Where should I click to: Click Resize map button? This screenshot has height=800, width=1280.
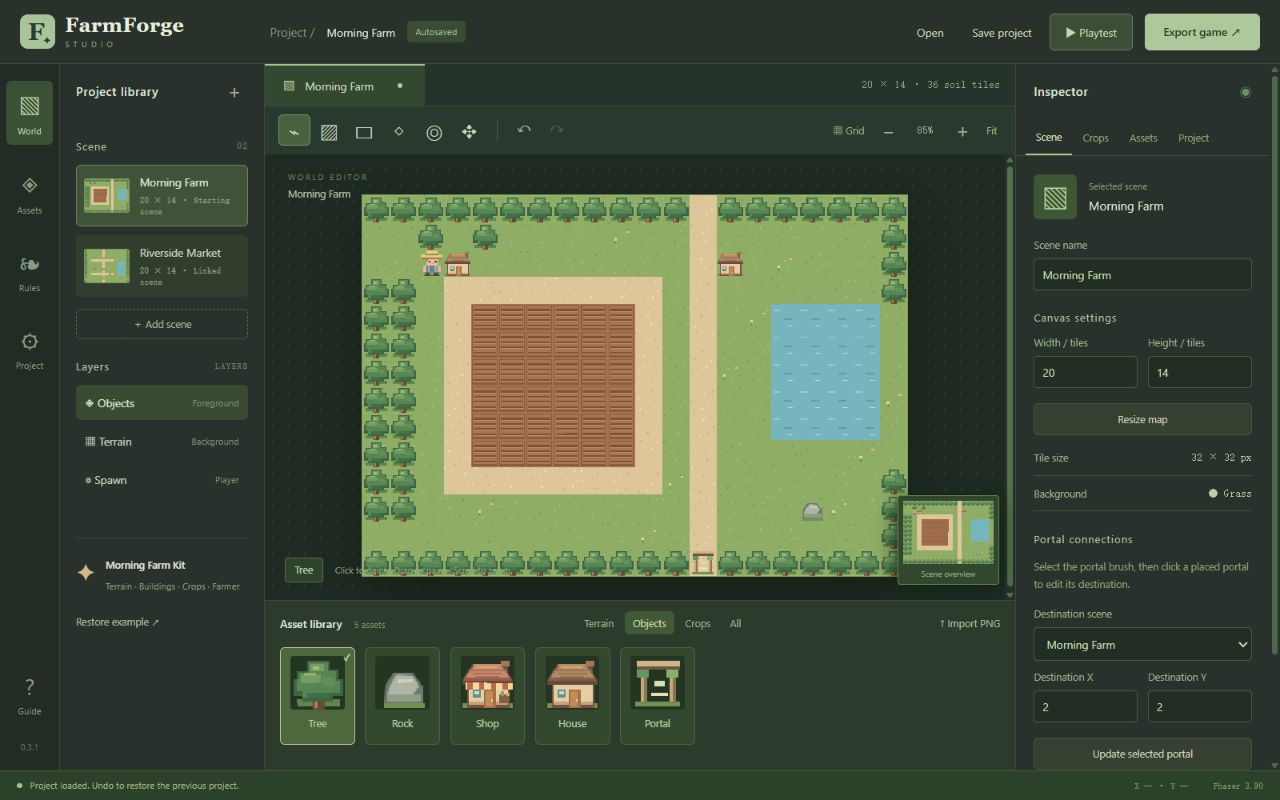click(x=1142, y=419)
